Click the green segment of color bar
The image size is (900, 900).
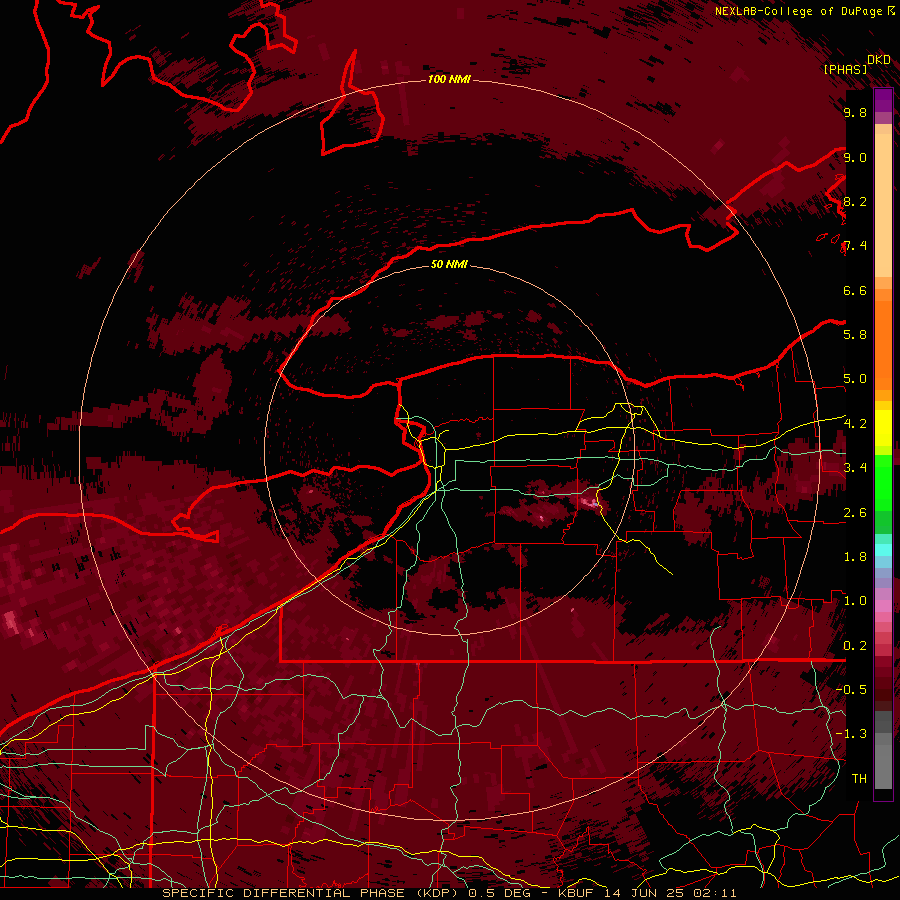pyautogui.click(x=883, y=483)
